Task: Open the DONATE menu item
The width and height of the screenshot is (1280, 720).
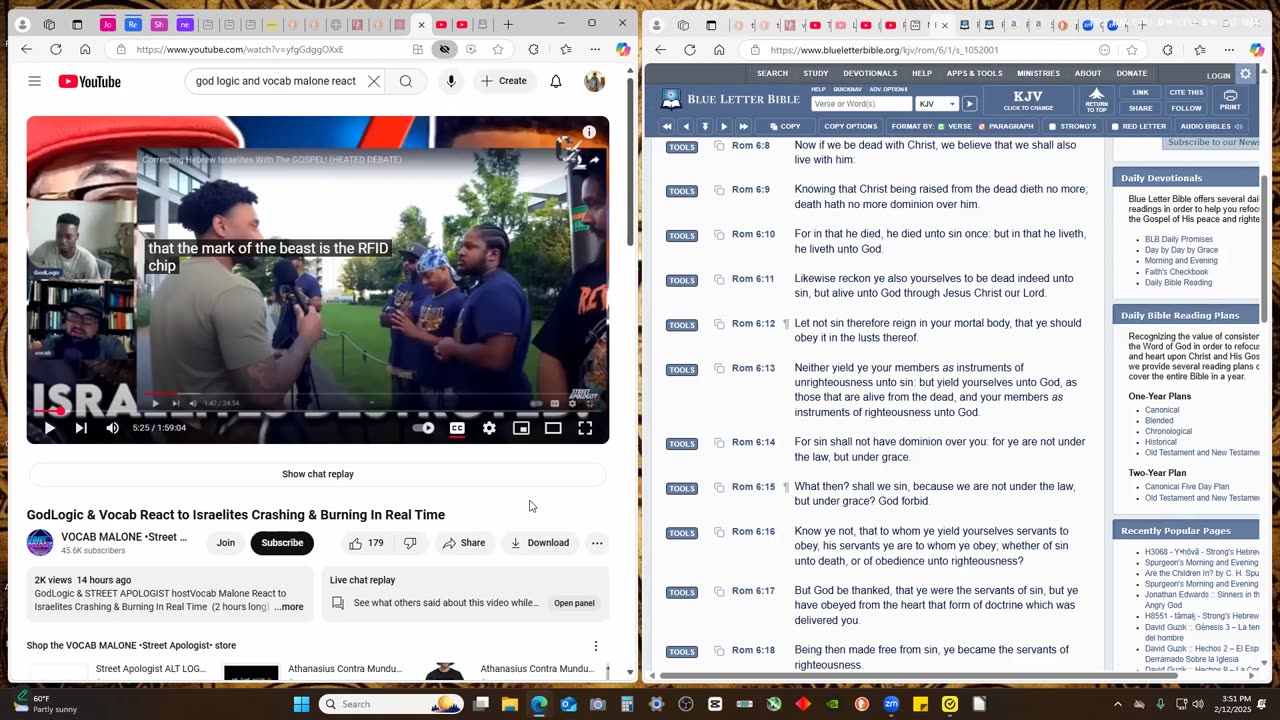Action: pyautogui.click(x=1132, y=73)
